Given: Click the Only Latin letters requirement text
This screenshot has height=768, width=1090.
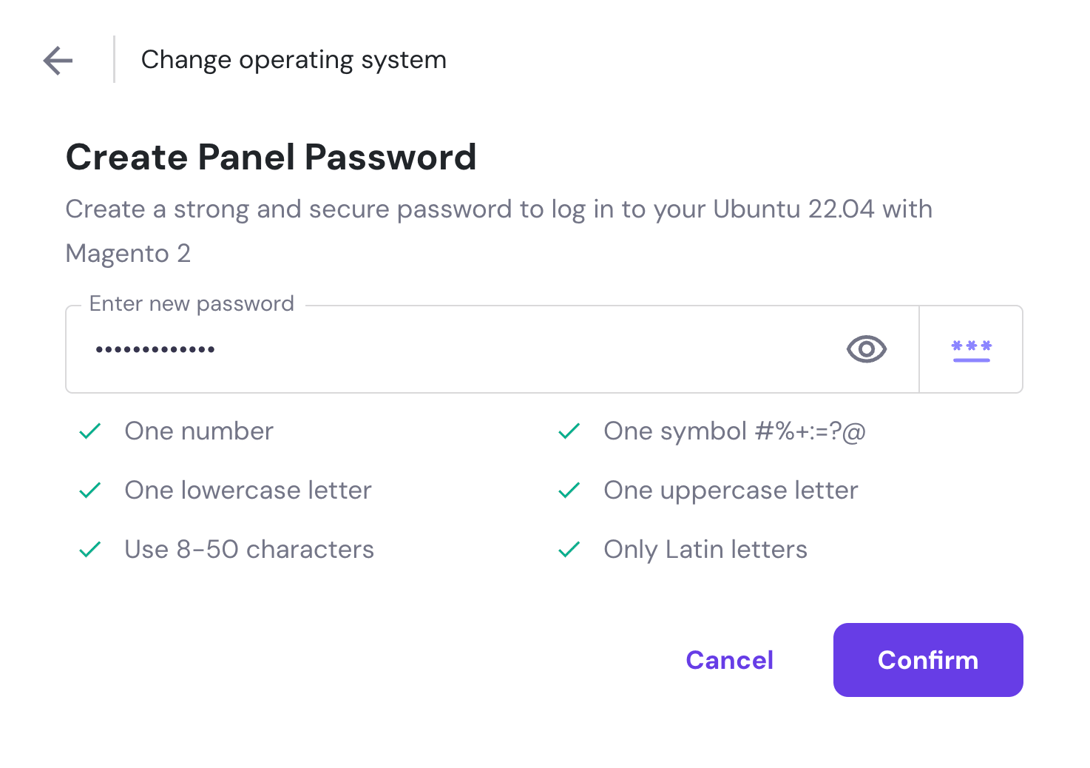Looking at the screenshot, I should [x=705, y=549].
